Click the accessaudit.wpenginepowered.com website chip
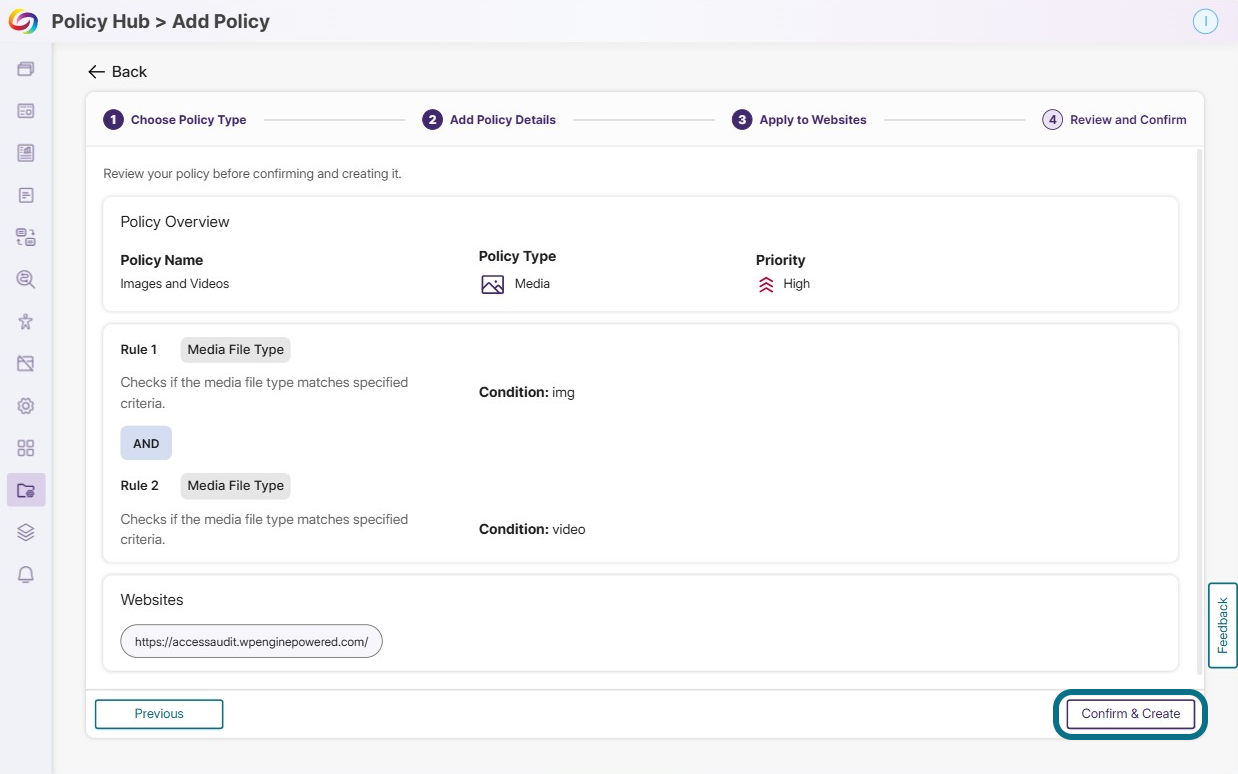 point(251,642)
